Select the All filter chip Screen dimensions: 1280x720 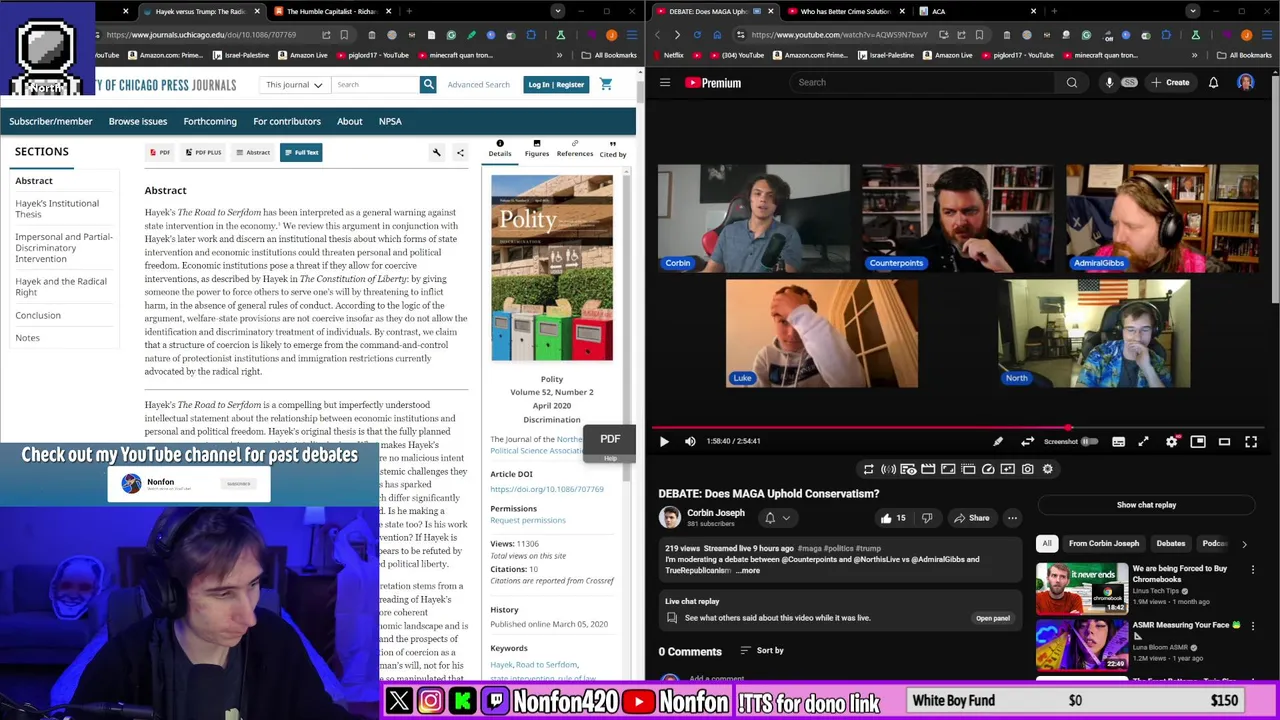[x=1047, y=544]
